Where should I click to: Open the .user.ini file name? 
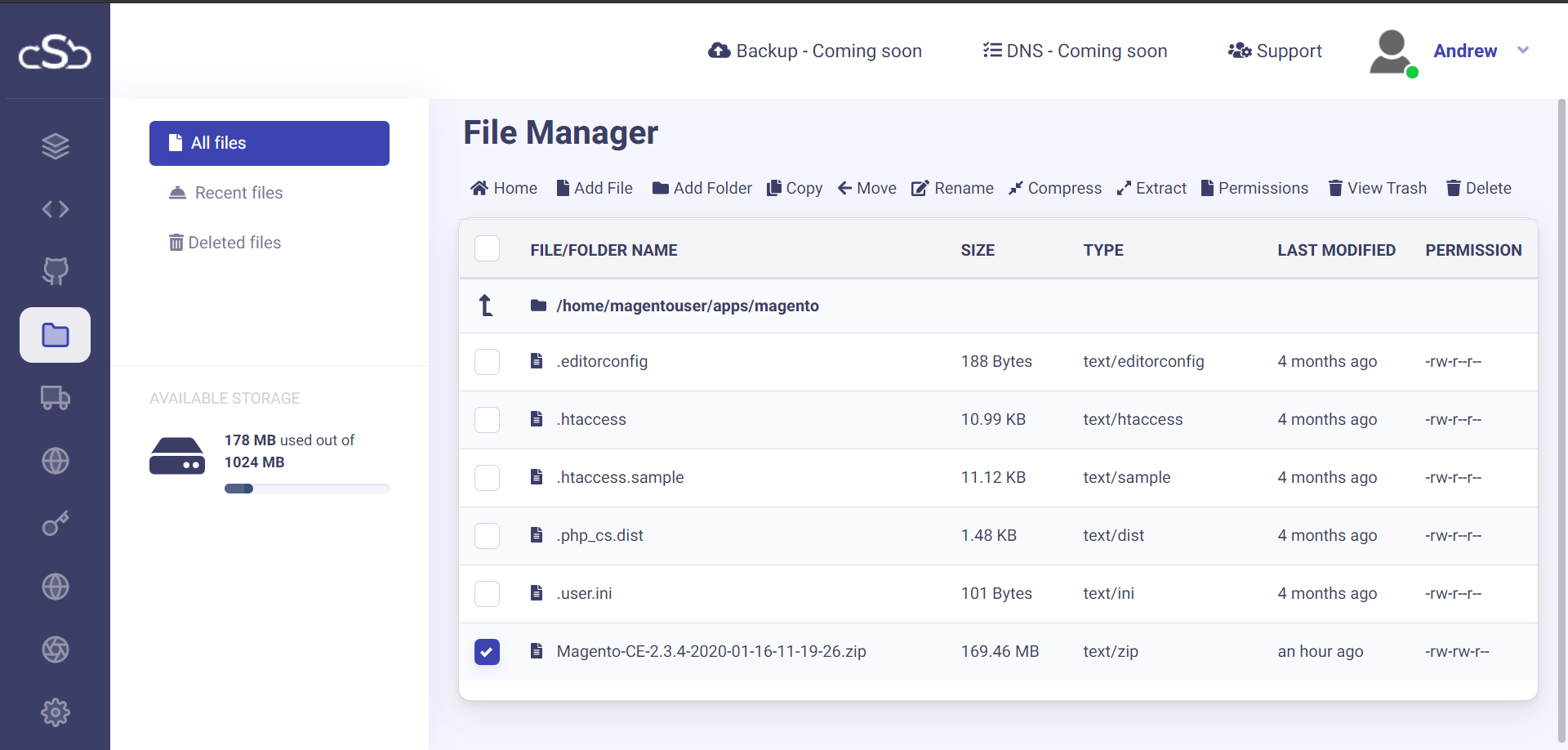[584, 594]
